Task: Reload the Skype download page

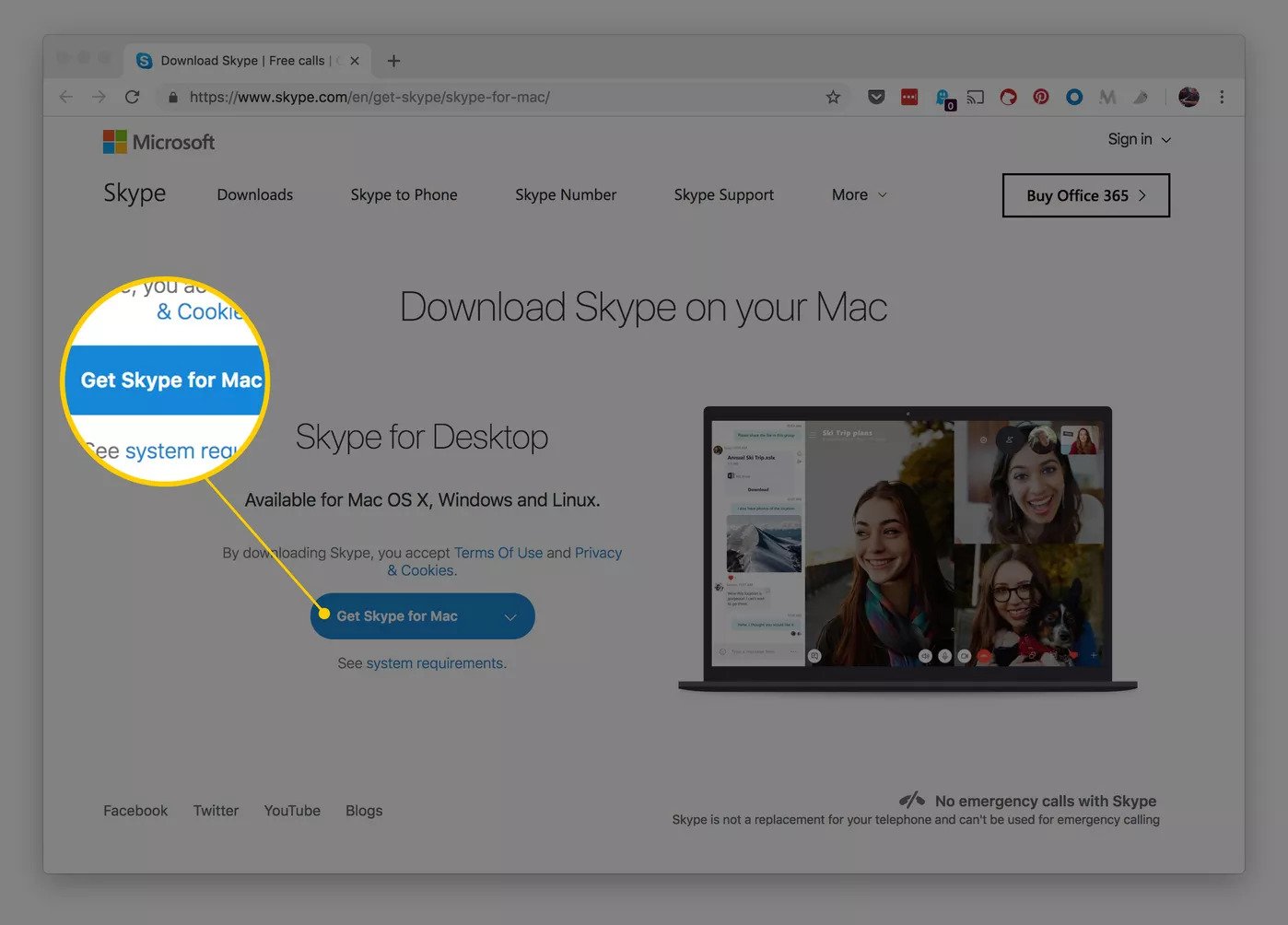Action: point(133,97)
